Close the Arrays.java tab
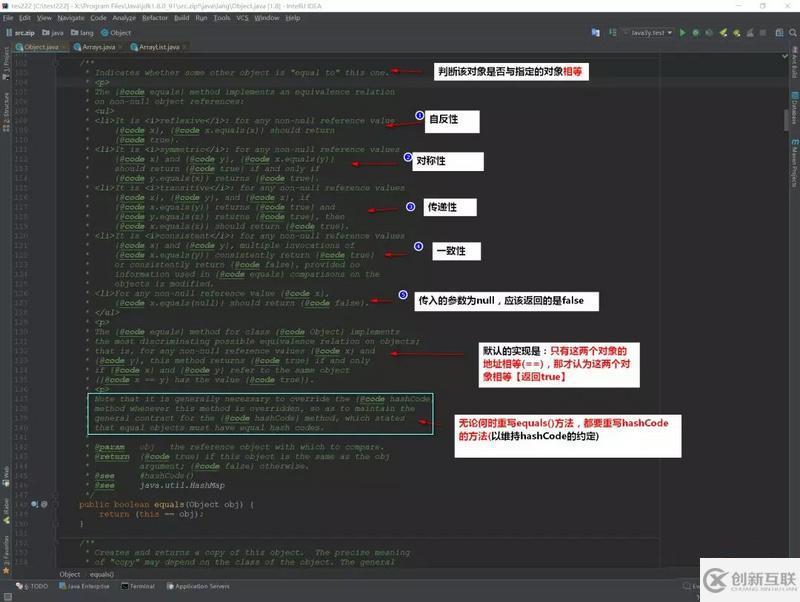 [x=120, y=47]
